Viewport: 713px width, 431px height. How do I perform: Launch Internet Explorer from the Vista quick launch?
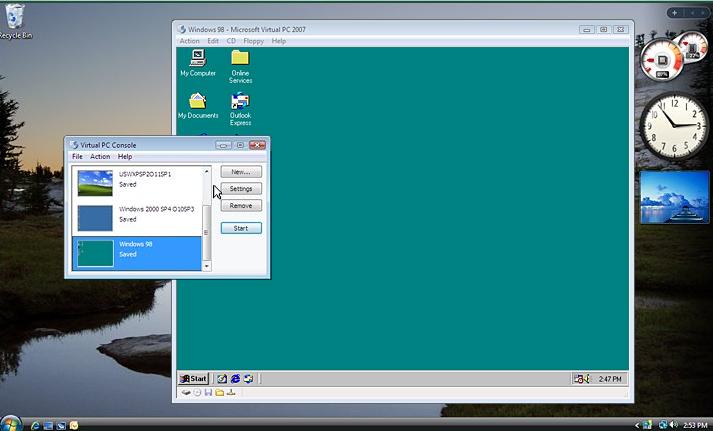coord(35,426)
